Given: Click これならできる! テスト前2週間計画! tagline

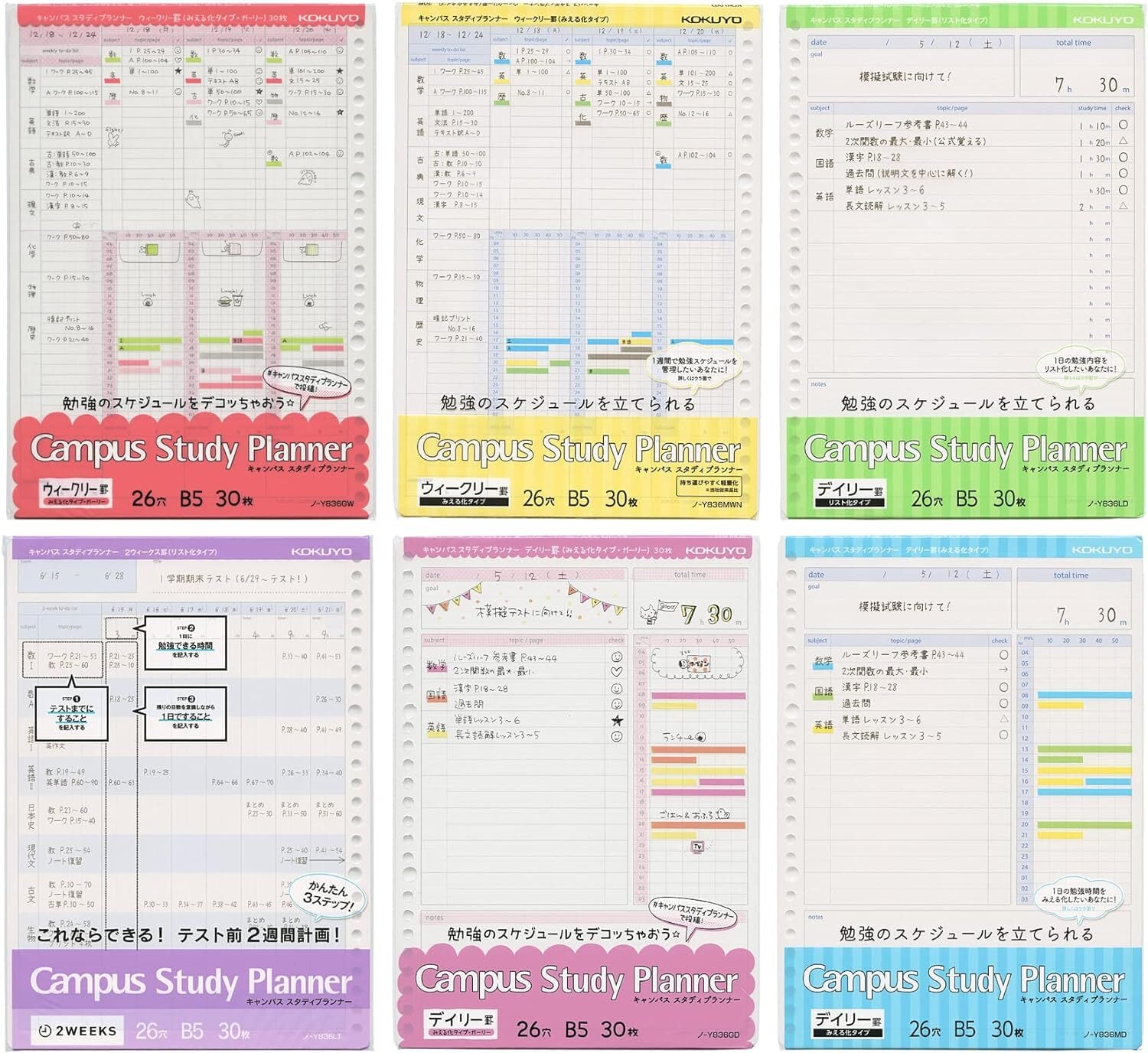Looking at the screenshot, I should [188, 935].
